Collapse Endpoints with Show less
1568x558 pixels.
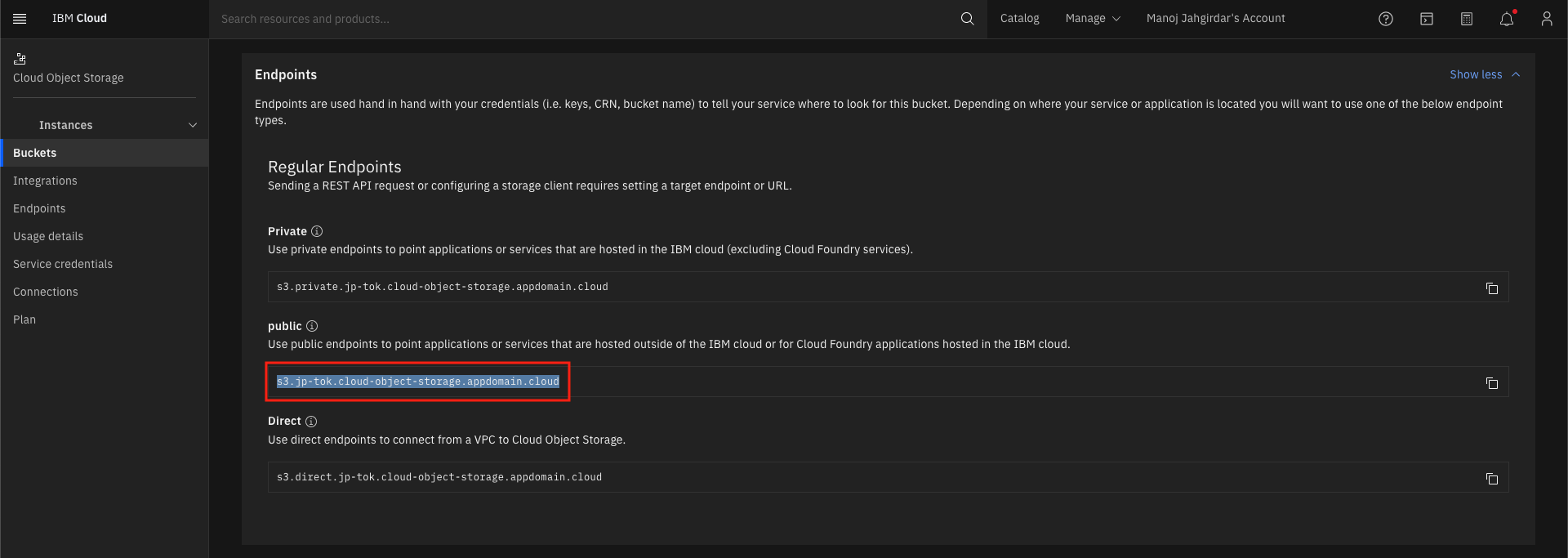(1485, 74)
